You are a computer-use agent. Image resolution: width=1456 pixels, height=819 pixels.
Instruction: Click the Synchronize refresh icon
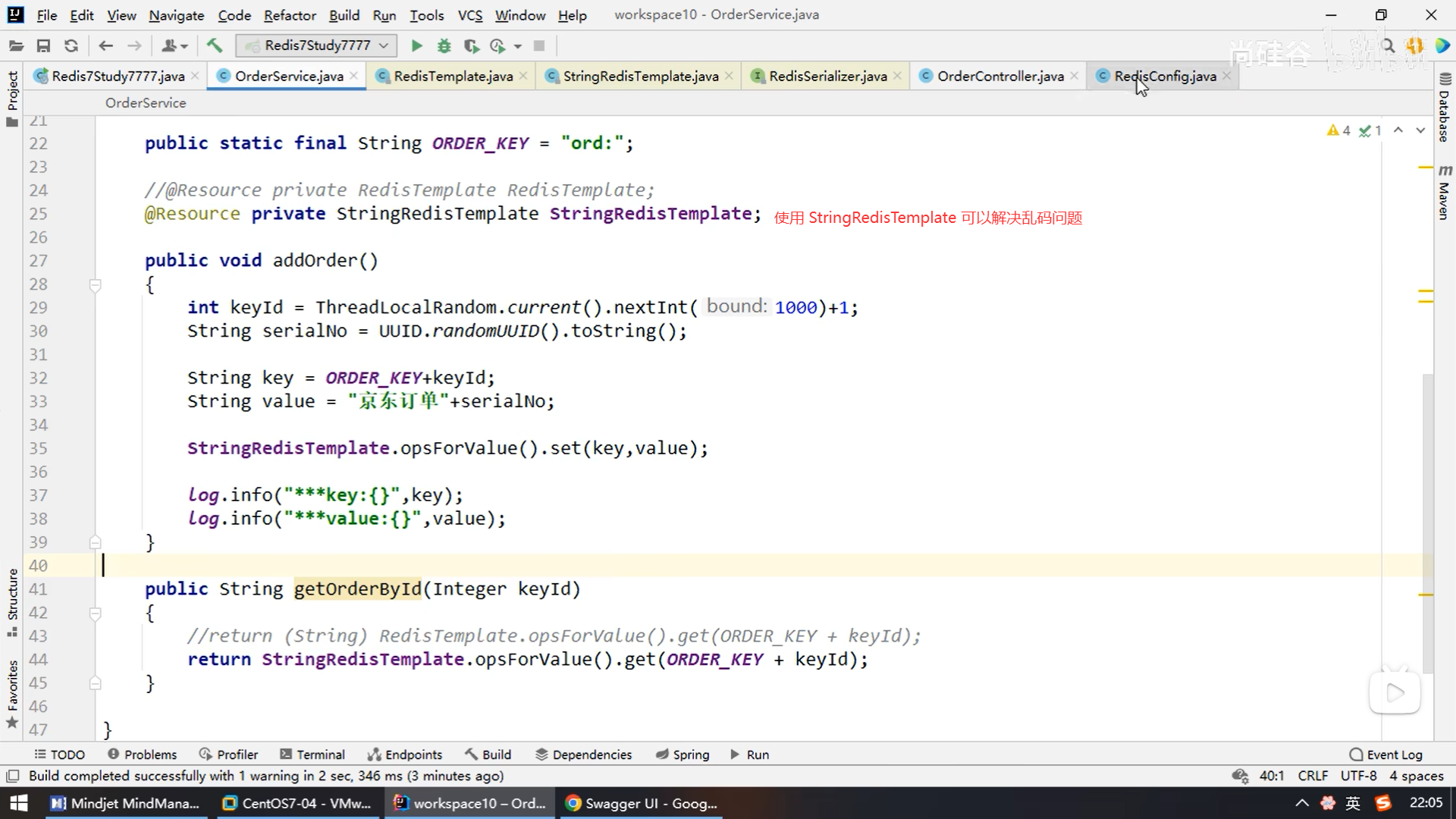click(71, 46)
